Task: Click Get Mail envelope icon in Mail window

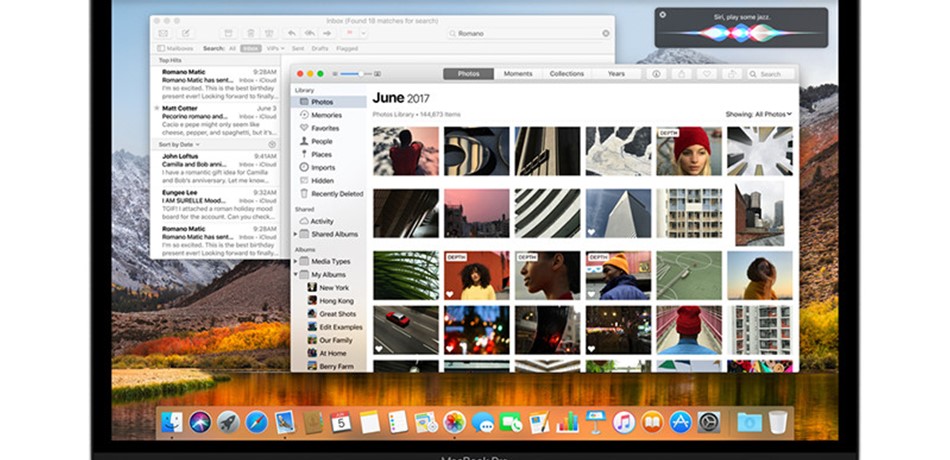Action: (162, 33)
